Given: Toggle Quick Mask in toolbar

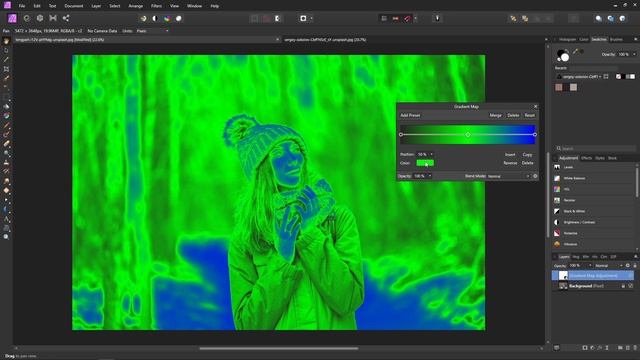Looking at the screenshot, I should point(303,18).
